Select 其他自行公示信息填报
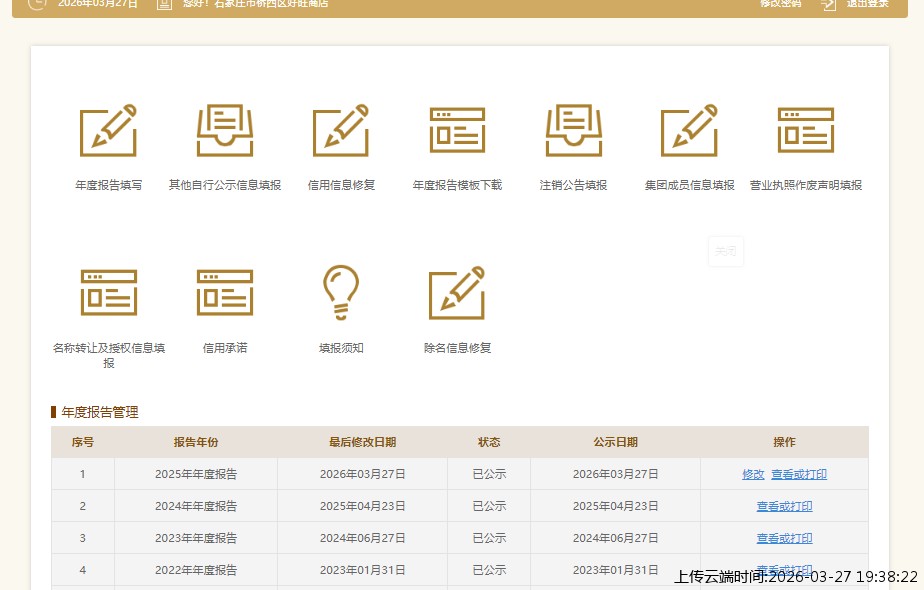924x590 pixels. (x=224, y=130)
